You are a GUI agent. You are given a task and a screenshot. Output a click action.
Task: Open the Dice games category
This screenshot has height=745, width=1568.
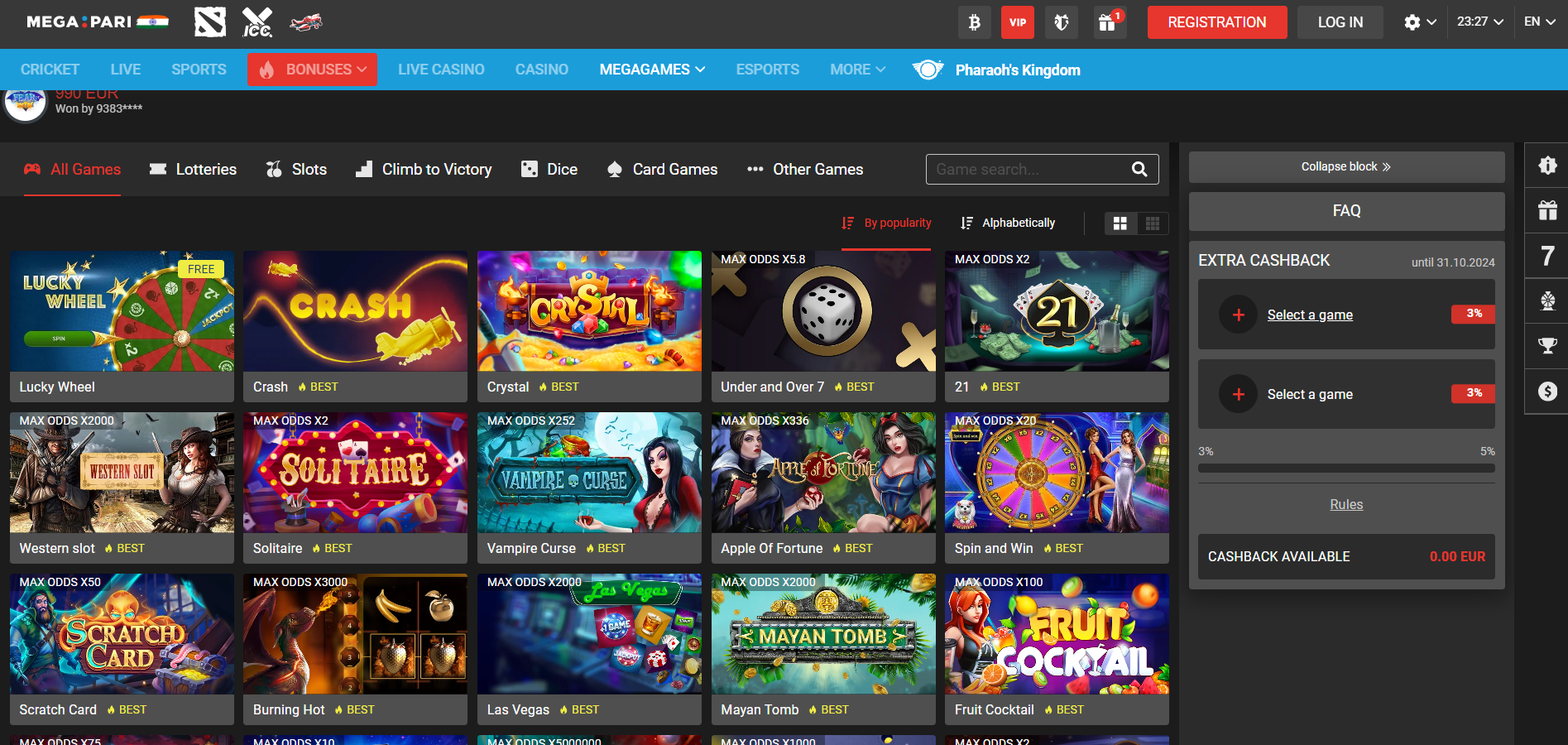pyautogui.click(x=549, y=170)
